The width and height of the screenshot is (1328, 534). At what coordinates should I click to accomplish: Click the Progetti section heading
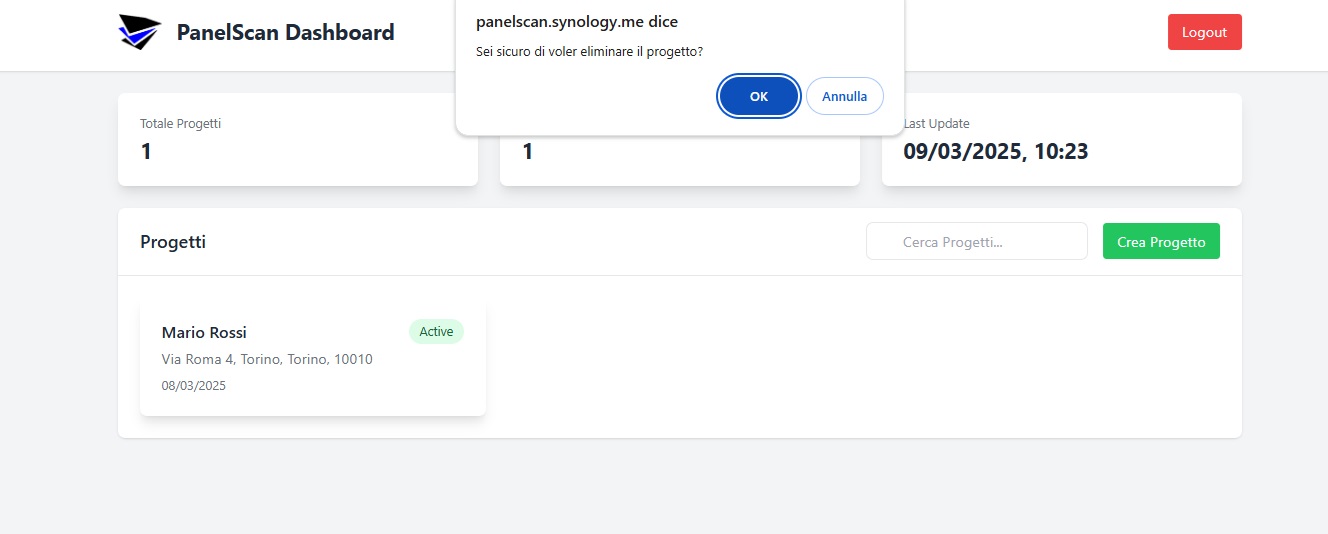pos(173,242)
